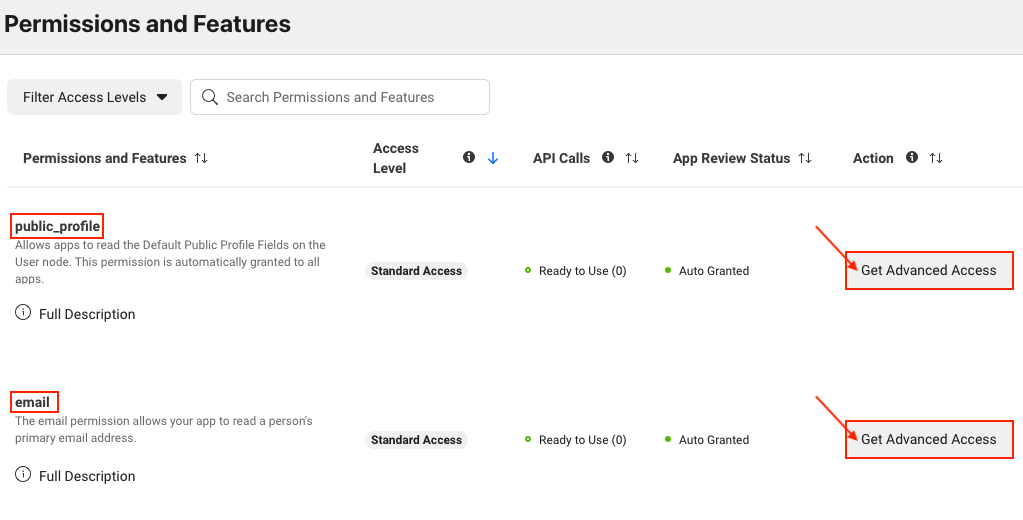Click the public_profile Full Description info icon
The height and width of the screenshot is (520, 1023).
[x=23, y=313]
